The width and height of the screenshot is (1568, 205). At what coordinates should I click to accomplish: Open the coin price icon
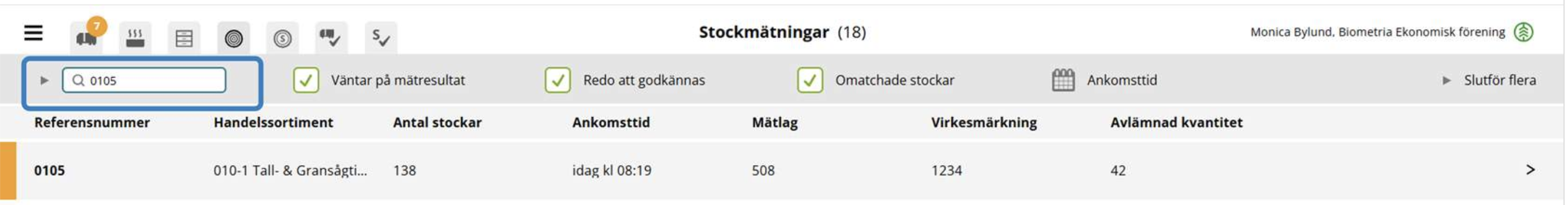pyautogui.click(x=282, y=38)
